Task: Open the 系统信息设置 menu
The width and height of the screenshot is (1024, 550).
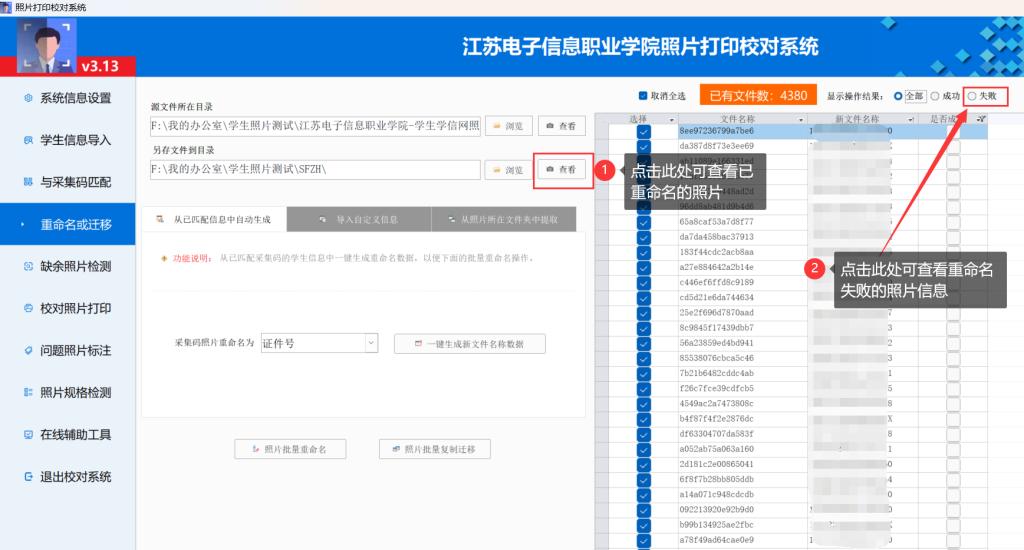Action: pos(68,98)
